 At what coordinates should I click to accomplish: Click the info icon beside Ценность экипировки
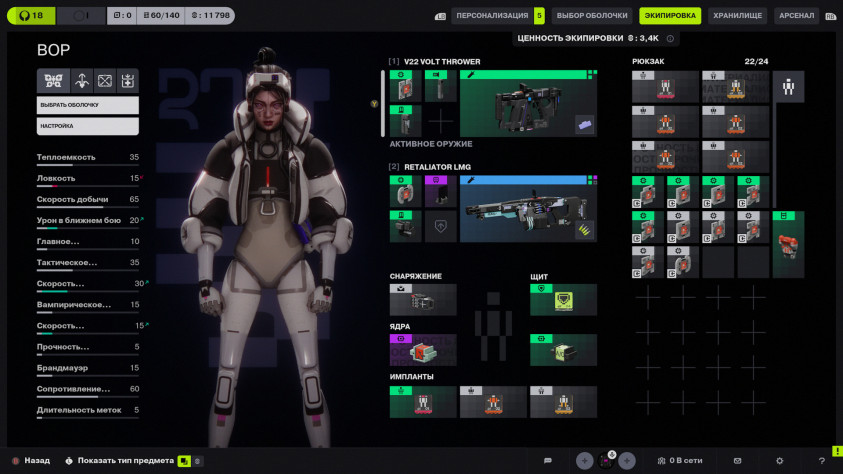click(670, 39)
